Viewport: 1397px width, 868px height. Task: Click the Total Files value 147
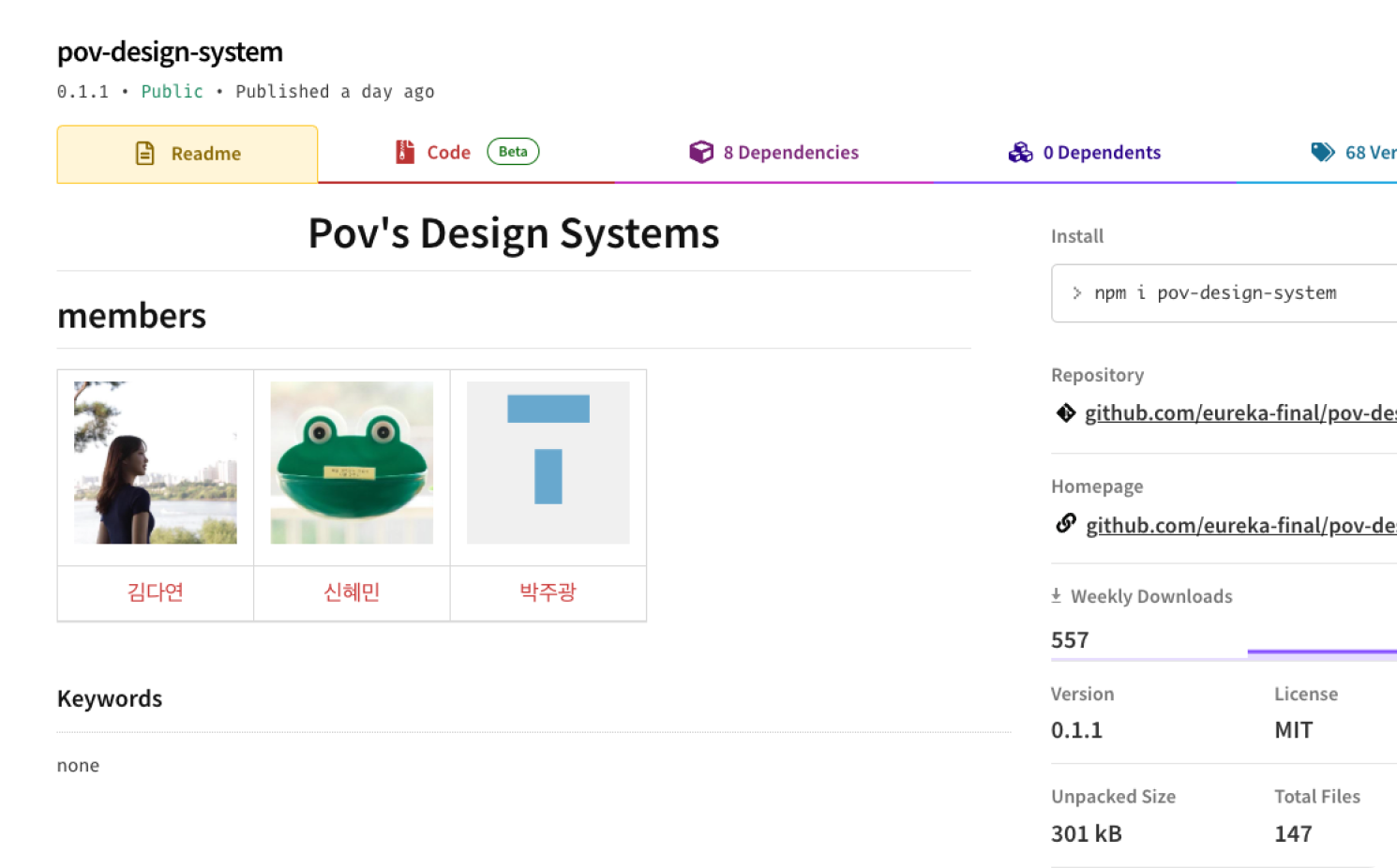coord(1293,833)
